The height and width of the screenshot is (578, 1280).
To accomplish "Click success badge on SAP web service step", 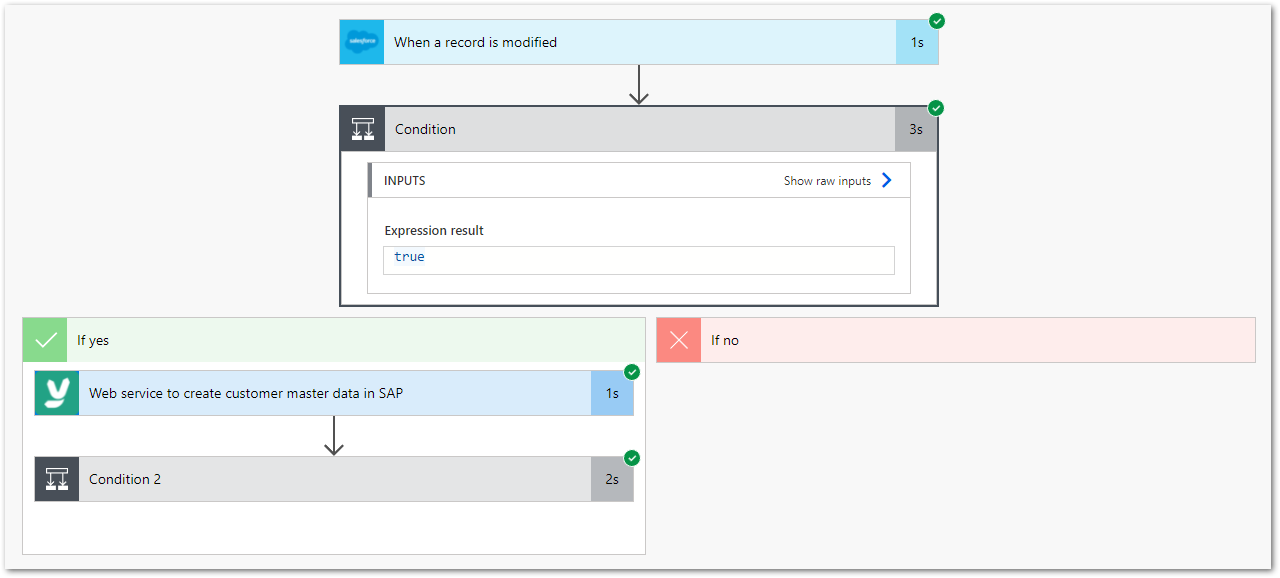I will click(632, 372).
